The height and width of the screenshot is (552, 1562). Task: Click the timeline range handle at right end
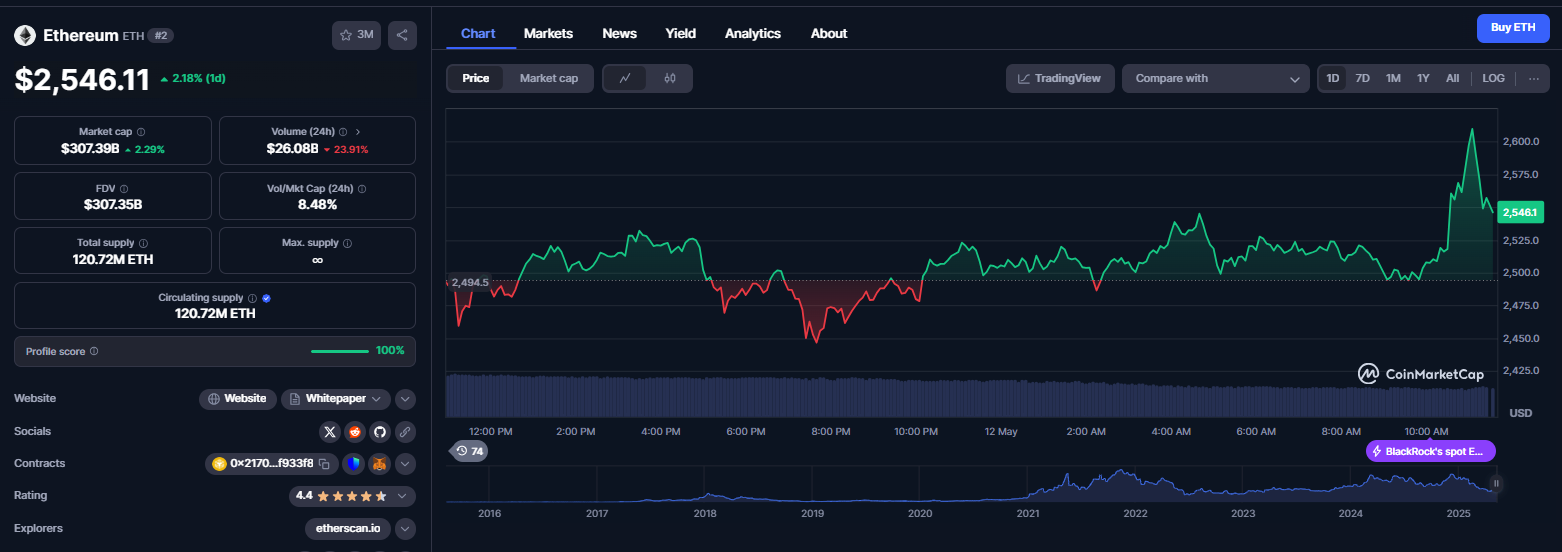click(x=1496, y=484)
